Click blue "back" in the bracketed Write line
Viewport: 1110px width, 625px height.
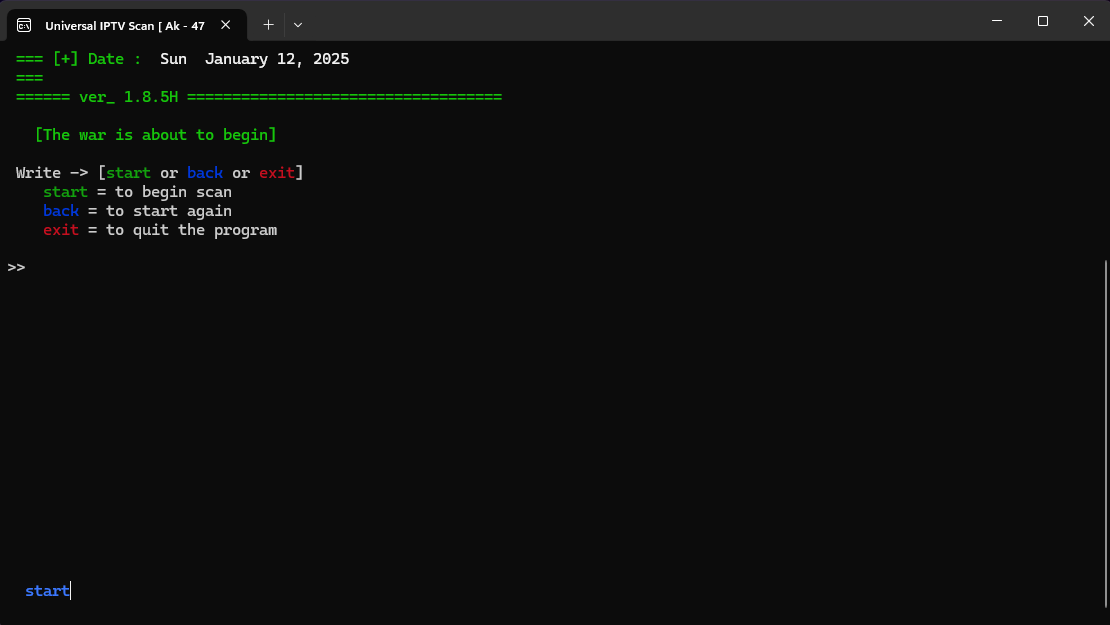pos(205,173)
